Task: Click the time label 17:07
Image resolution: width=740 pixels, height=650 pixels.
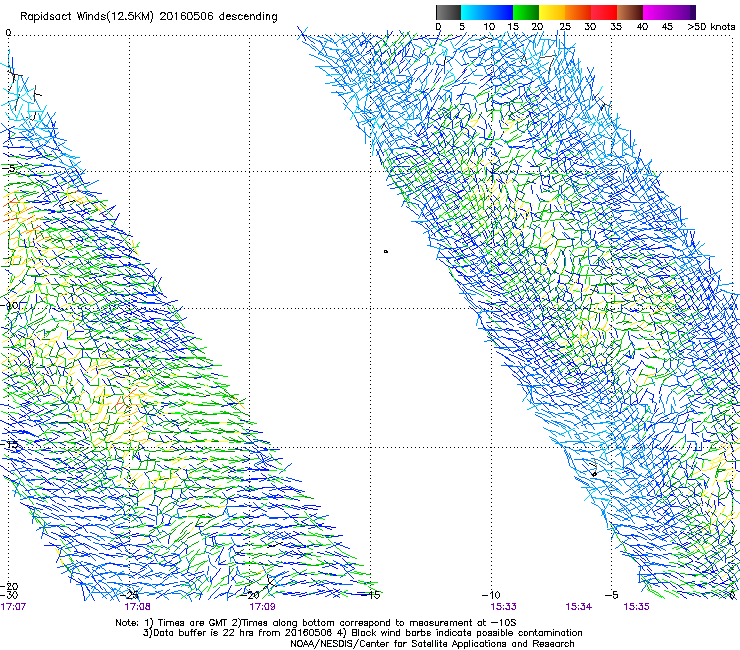Action: click(13, 606)
